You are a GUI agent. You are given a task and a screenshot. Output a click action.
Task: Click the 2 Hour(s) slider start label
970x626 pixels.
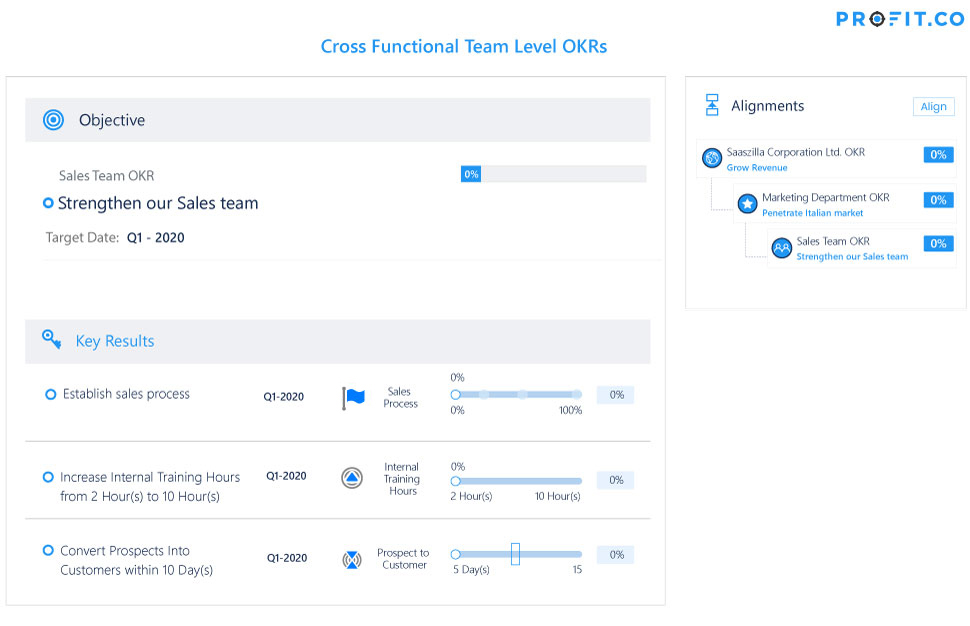coord(471,496)
